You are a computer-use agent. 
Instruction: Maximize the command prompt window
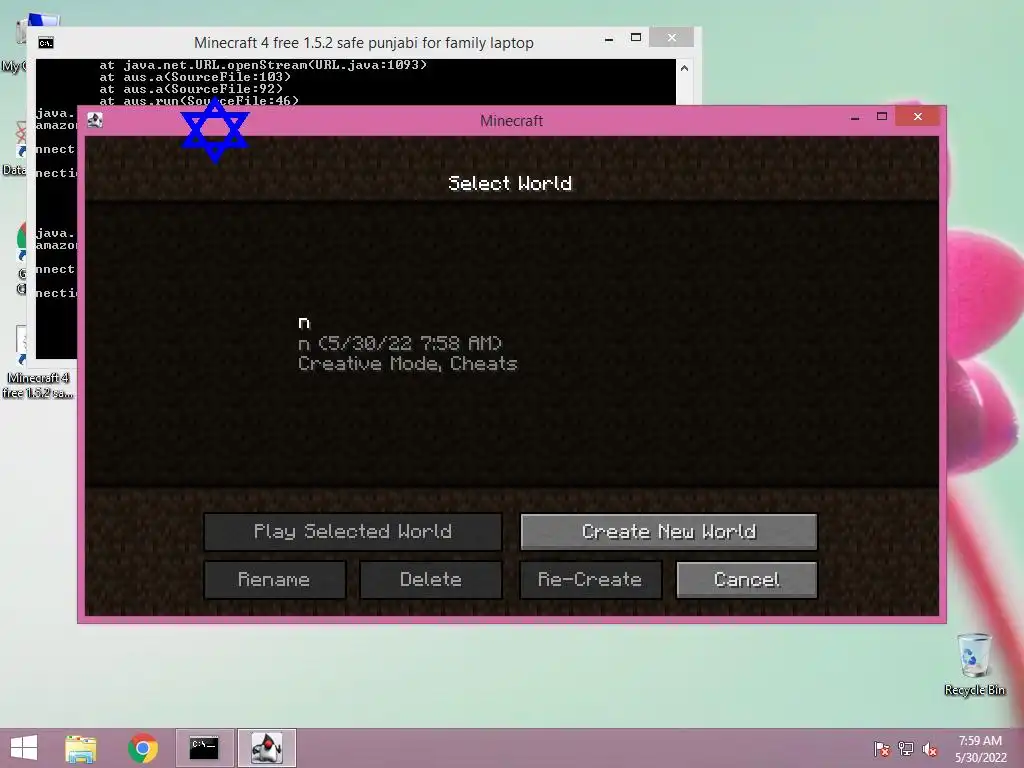click(x=635, y=38)
